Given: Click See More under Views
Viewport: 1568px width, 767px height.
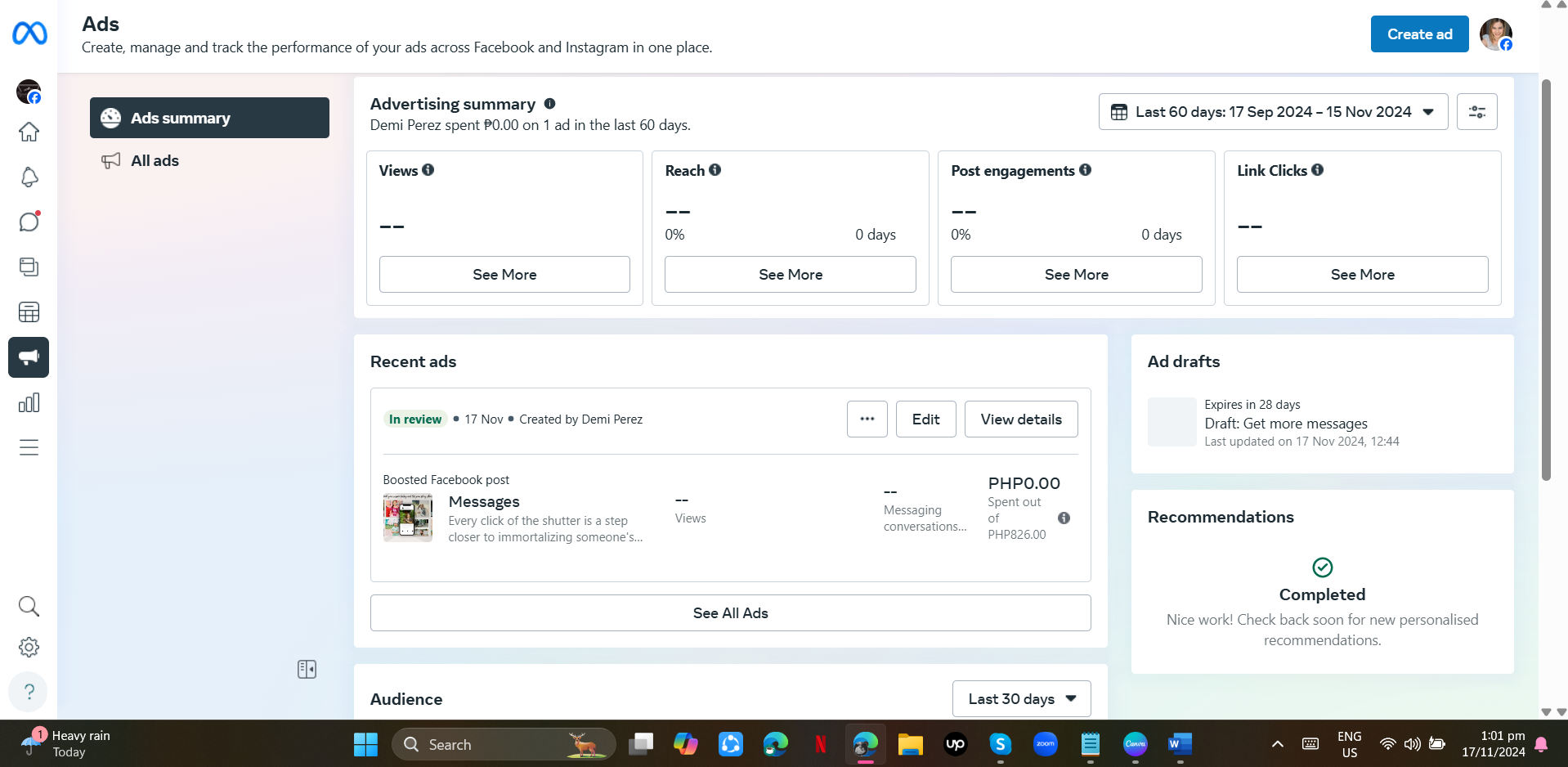Looking at the screenshot, I should [504, 275].
